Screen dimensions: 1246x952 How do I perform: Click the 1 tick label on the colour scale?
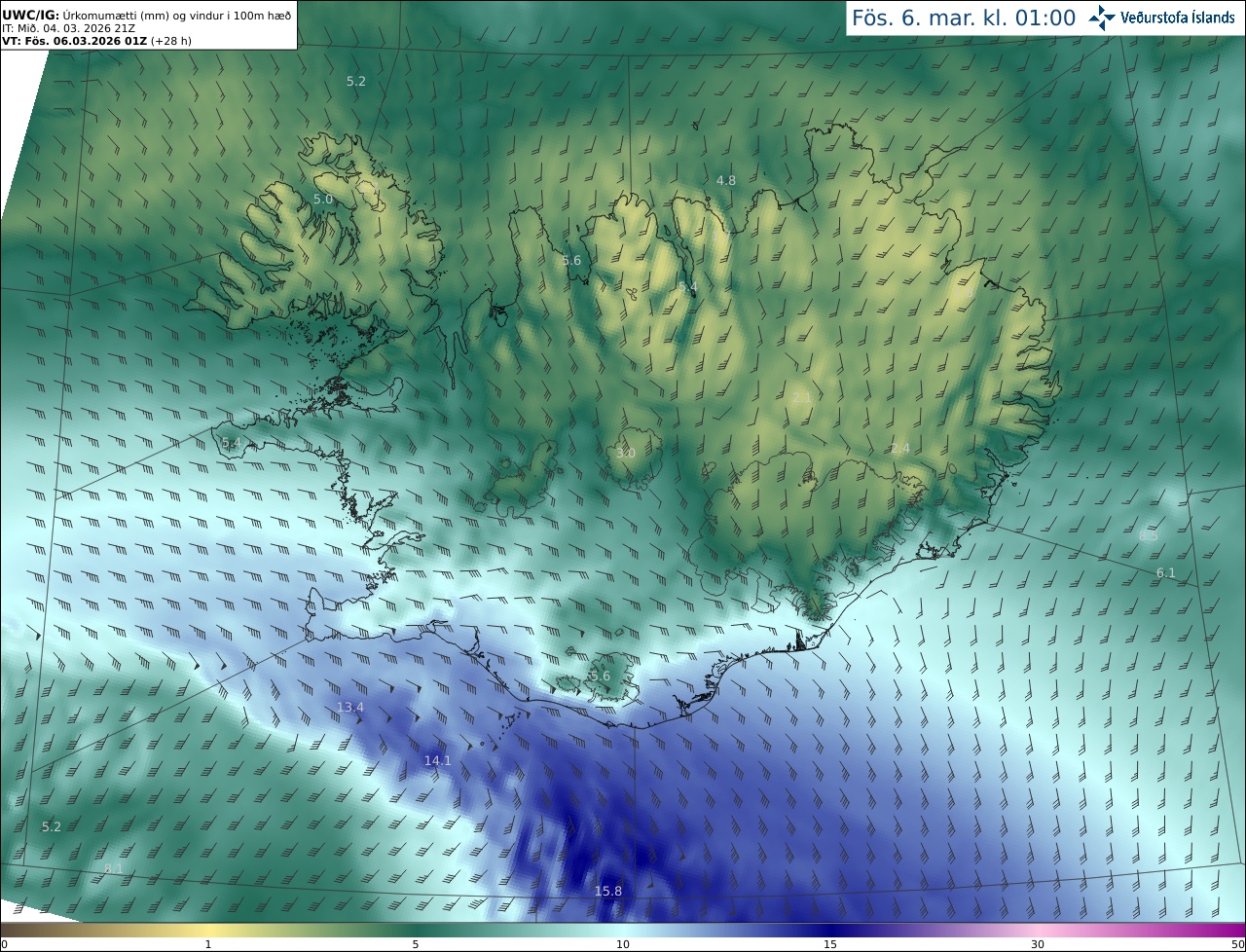click(x=208, y=944)
